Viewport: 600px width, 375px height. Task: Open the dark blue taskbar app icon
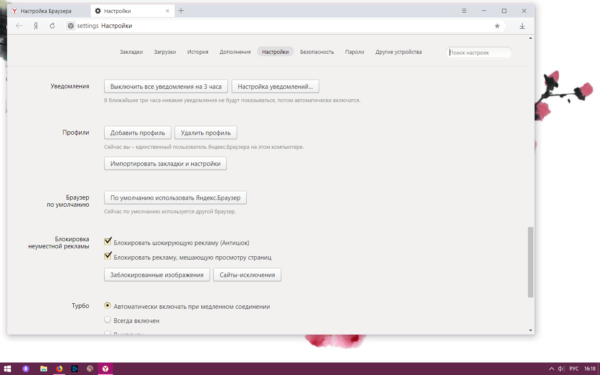pyautogui.click(x=74, y=369)
